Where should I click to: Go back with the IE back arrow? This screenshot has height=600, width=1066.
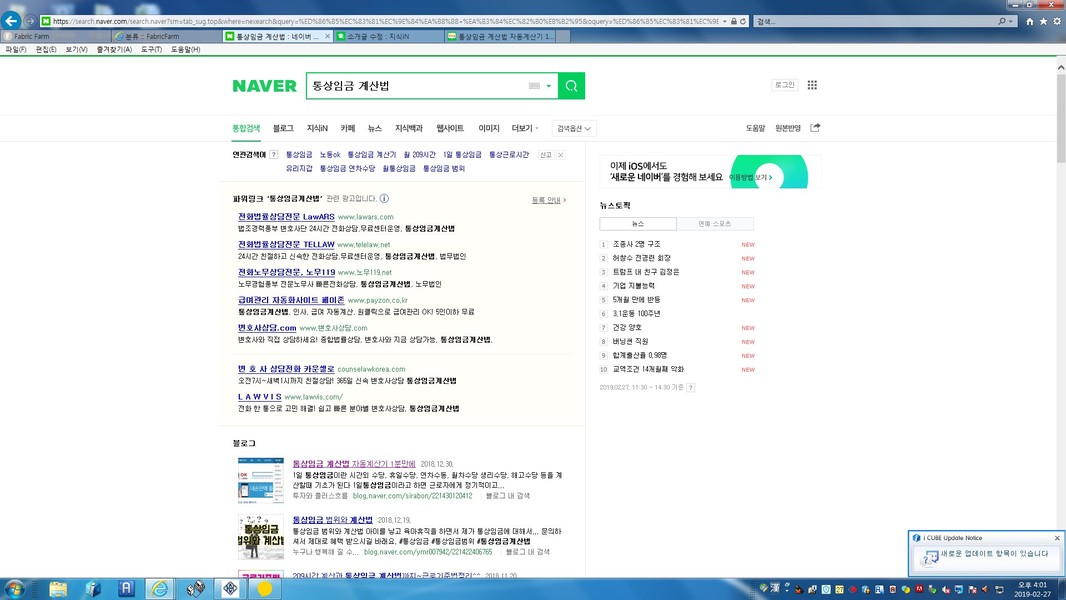tap(11, 21)
